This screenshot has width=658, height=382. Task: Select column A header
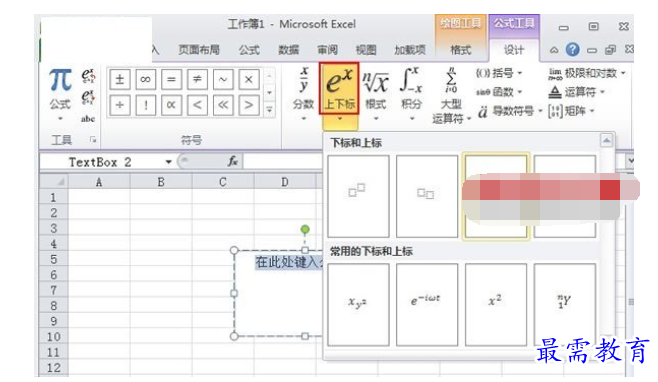99,182
